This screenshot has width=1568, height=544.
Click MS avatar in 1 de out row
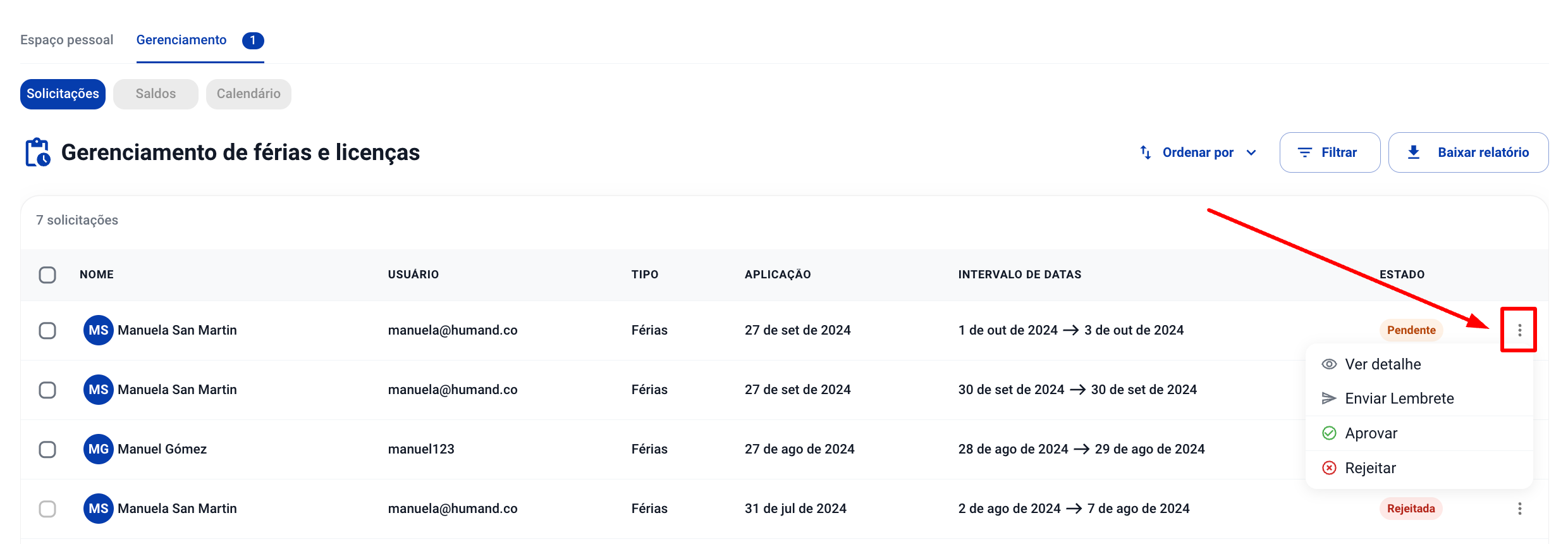coord(98,330)
